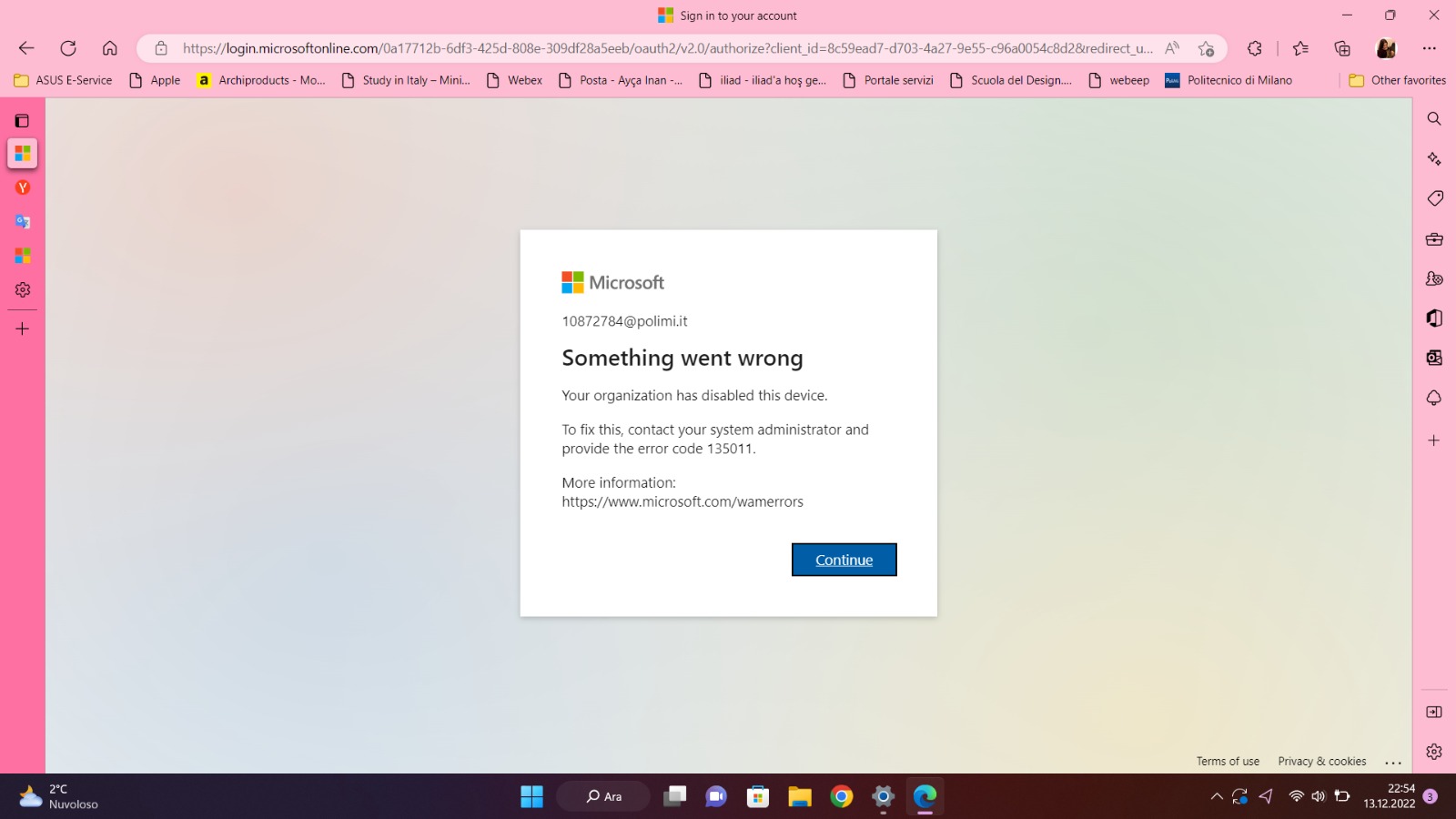
Task: Open the Tools briefcase sidebar icon
Action: [x=1434, y=239]
